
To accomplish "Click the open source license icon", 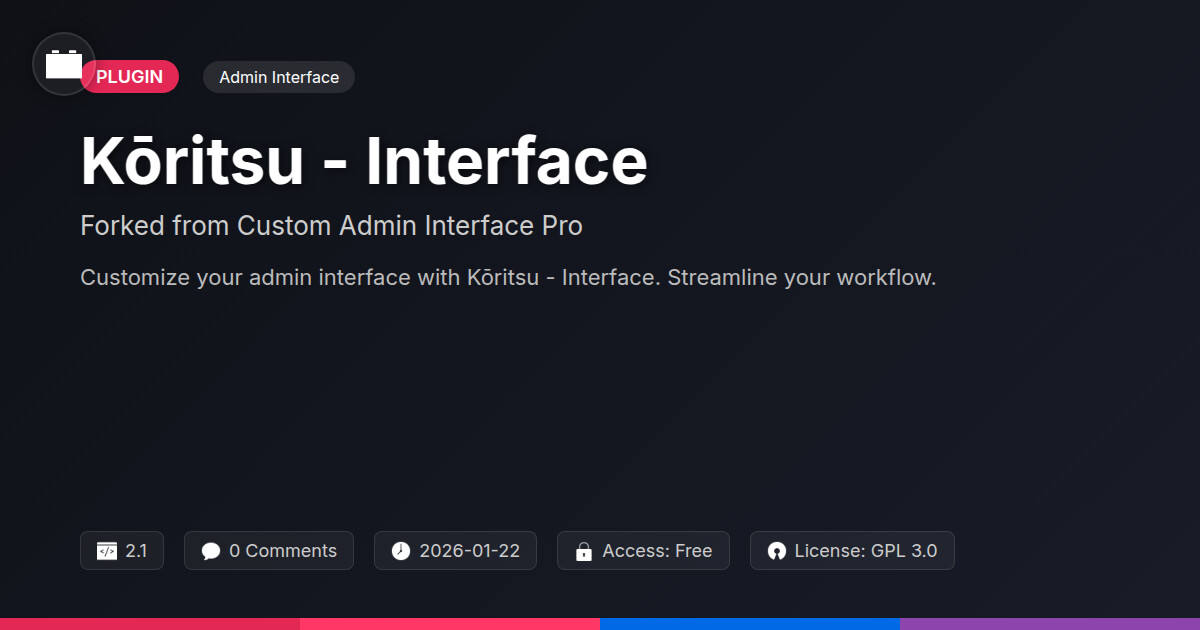I will pos(777,551).
